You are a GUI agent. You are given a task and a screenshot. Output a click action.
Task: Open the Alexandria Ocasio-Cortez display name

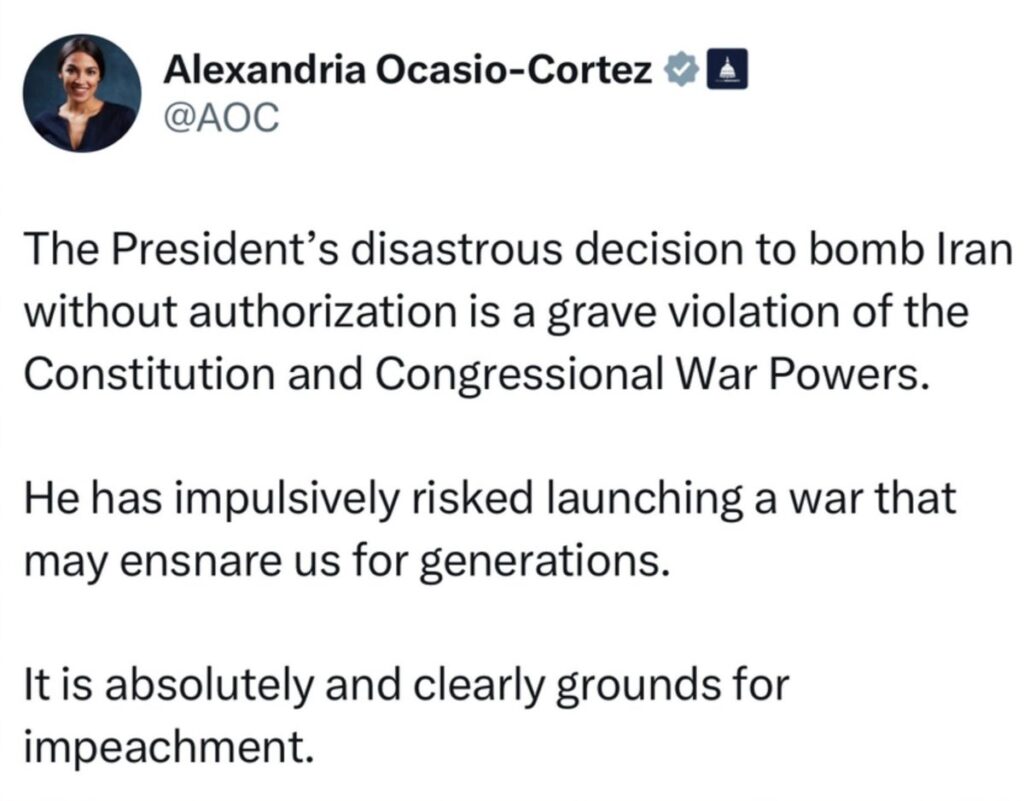coord(408,69)
